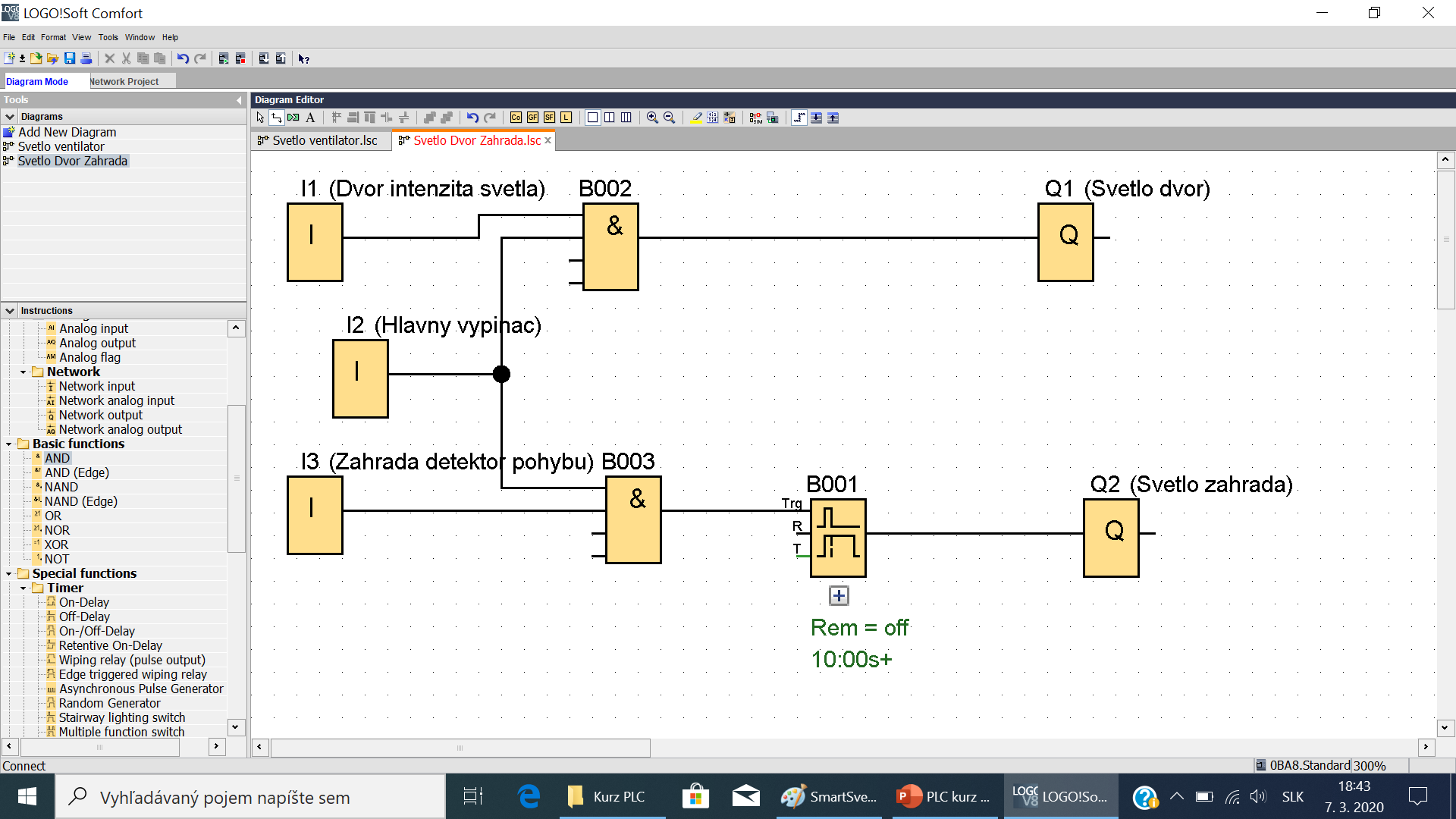Toggle the selection arrow tool
Screen dimensions: 1456x819
[x=260, y=118]
